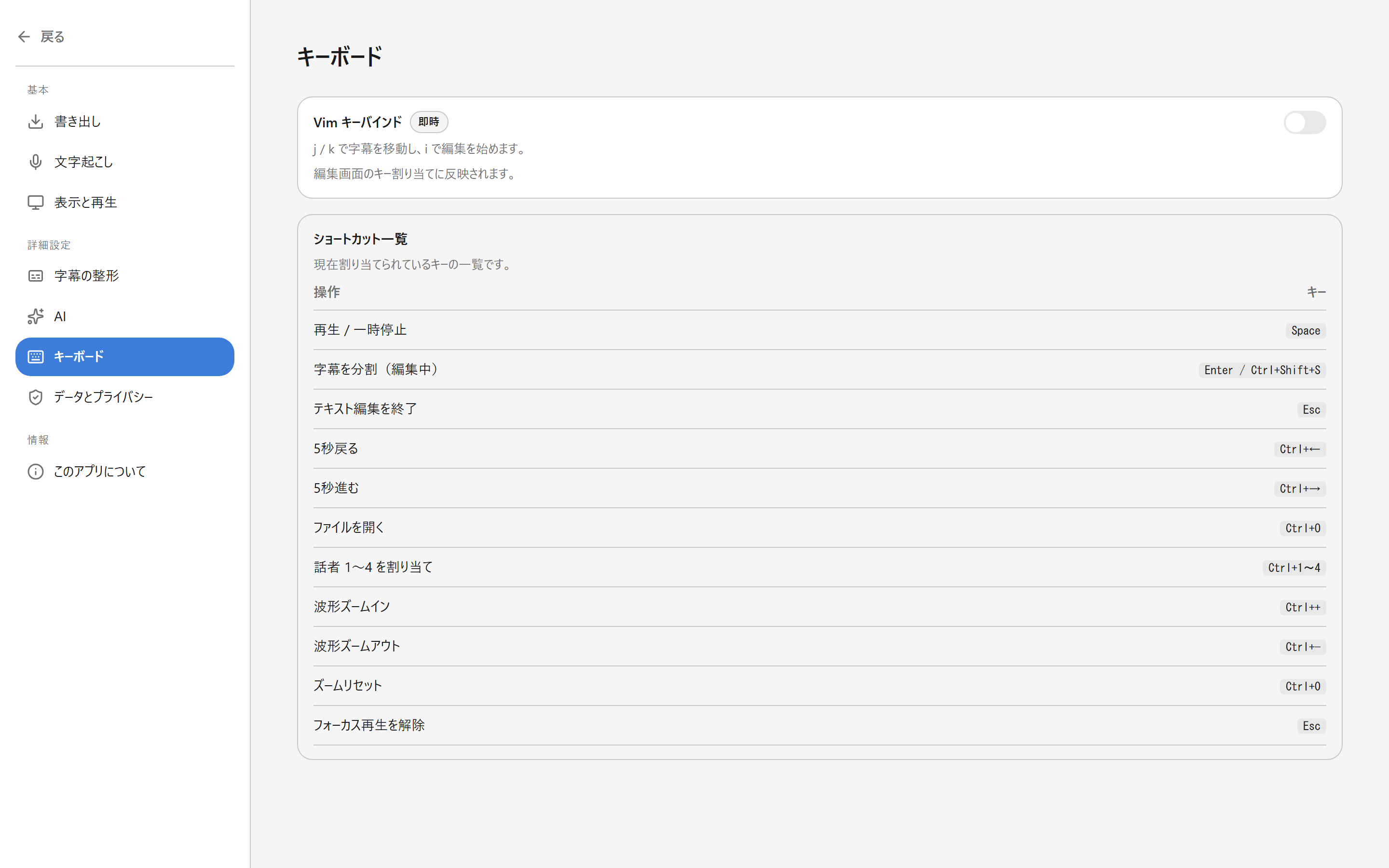Click the Esc badge for テキスト編集を終了
Image resolution: width=1389 pixels, height=868 pixels.
point(1311,410)
